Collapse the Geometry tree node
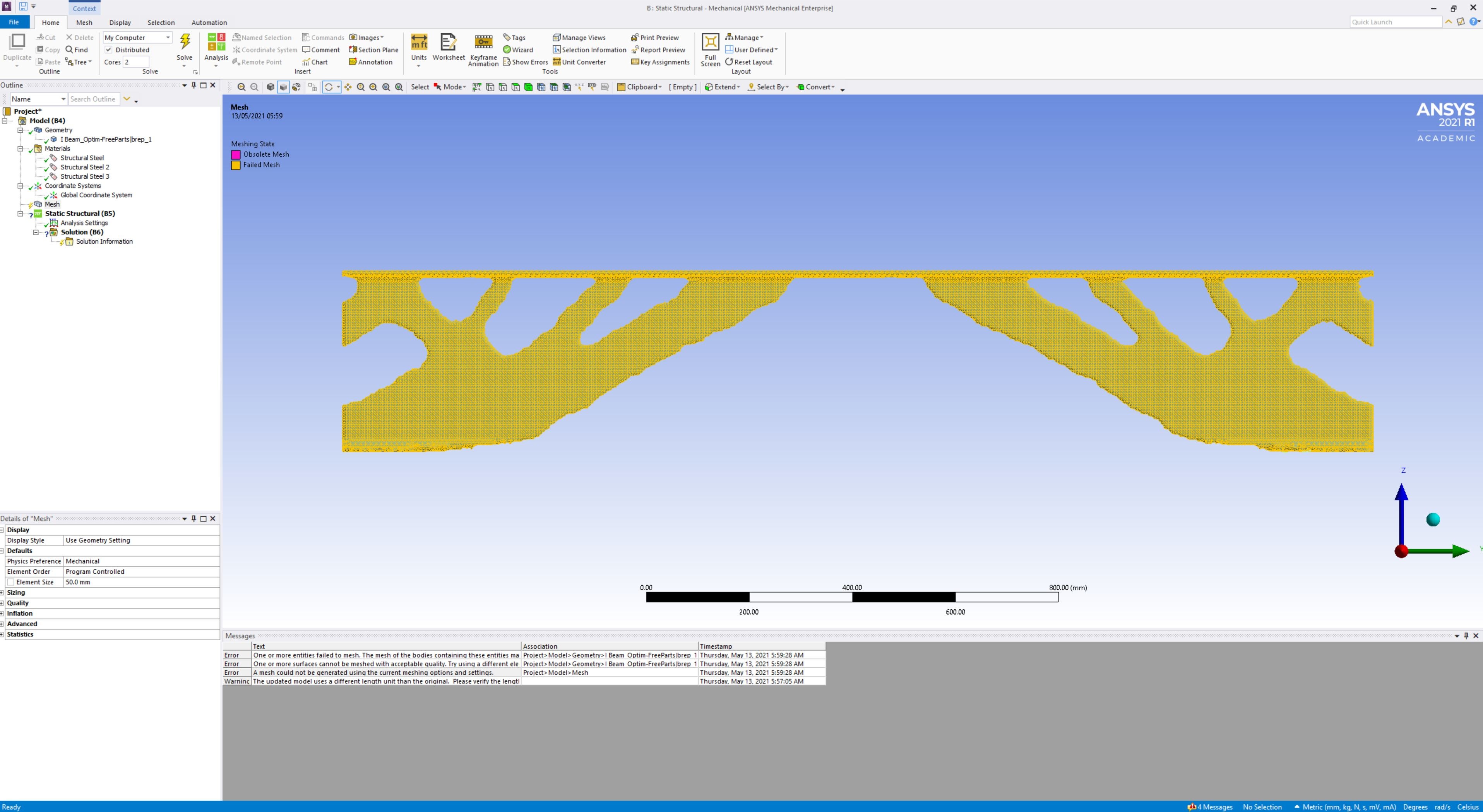The width and height of the screenshot is (1483, 812). (x=20, y=130)
